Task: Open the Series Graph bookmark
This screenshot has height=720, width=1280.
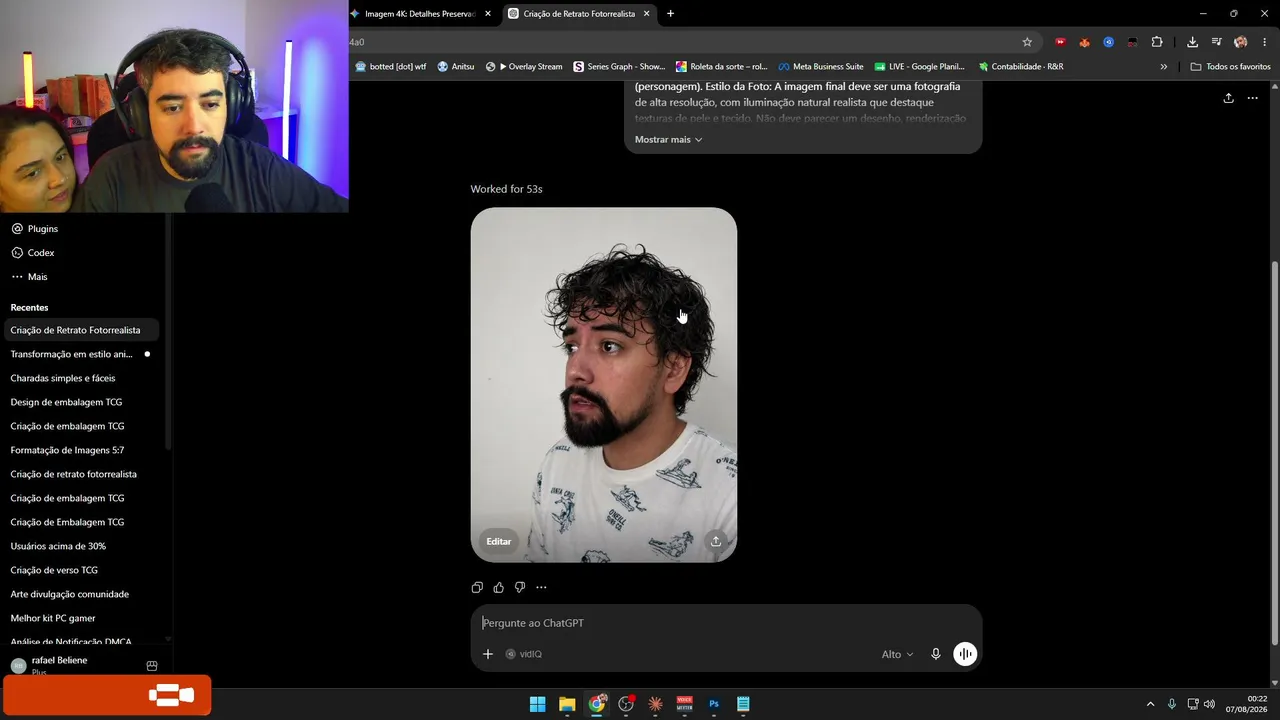Action: (619, 67)
